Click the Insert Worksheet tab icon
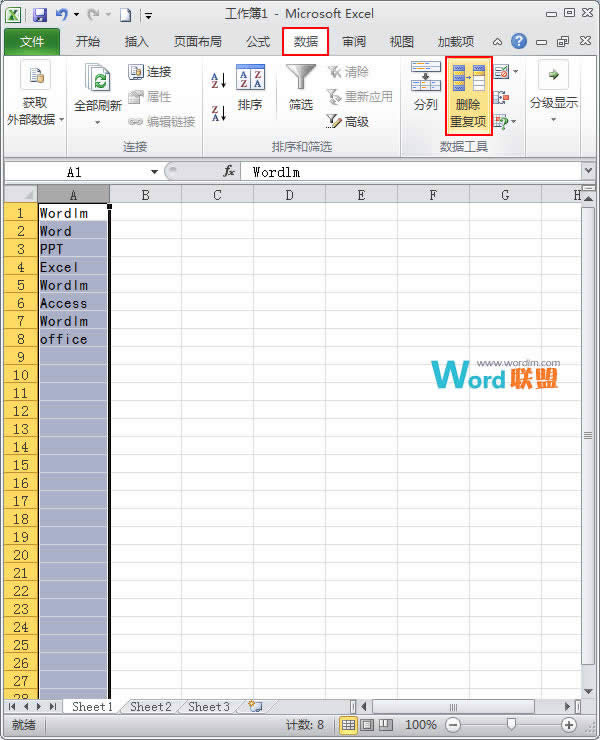Screen dimensions: 600x740 pos(255,706)
